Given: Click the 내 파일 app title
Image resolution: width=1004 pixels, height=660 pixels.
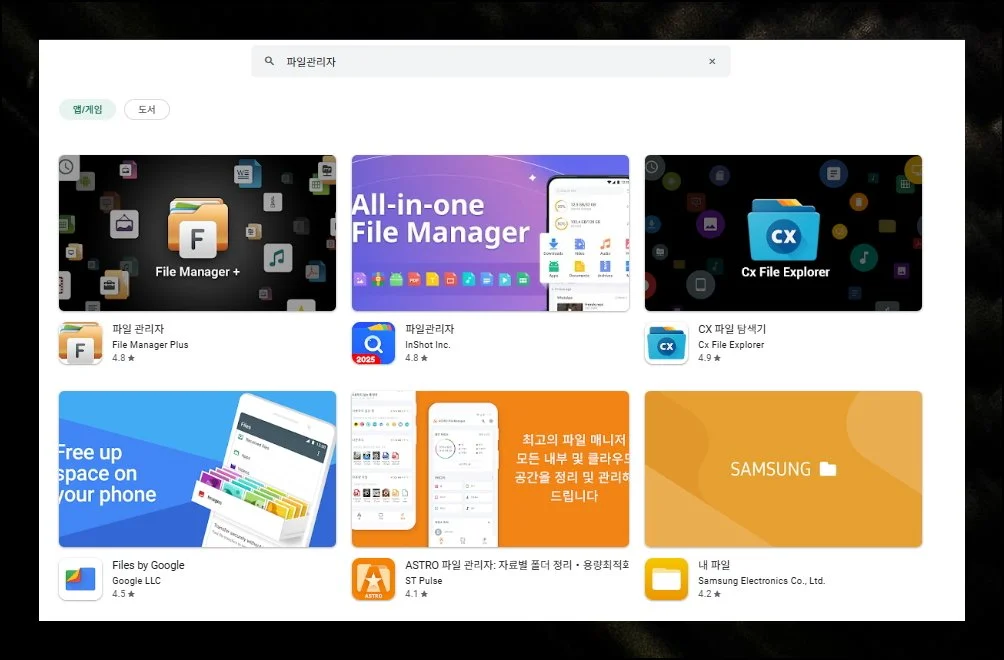Looking at the screenshot, I should coord(714,565).
